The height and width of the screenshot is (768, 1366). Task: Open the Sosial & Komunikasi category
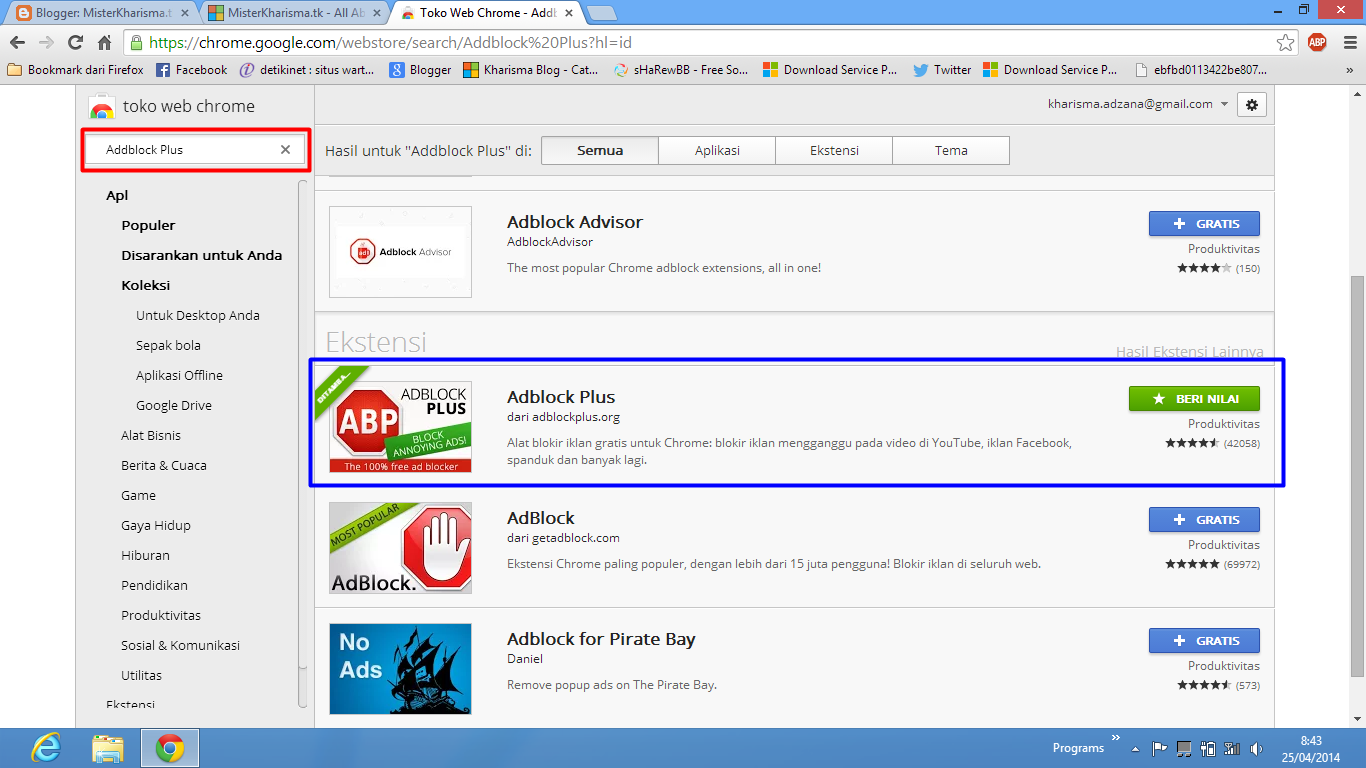point(181,645)
